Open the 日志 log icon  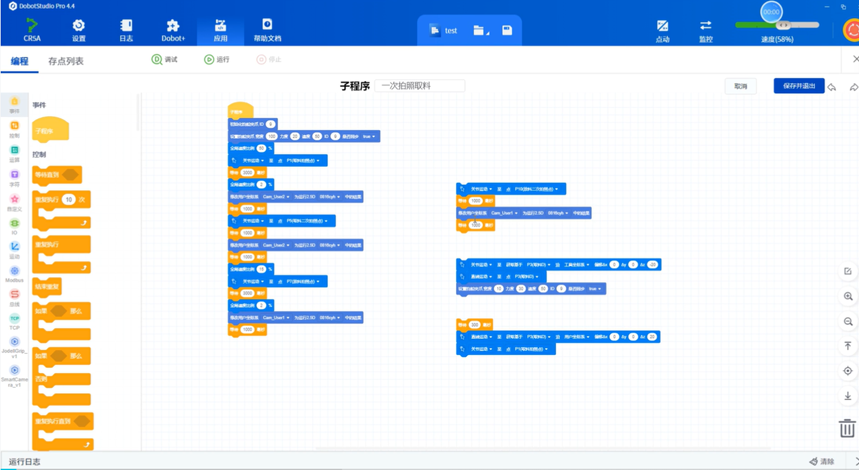126,30
